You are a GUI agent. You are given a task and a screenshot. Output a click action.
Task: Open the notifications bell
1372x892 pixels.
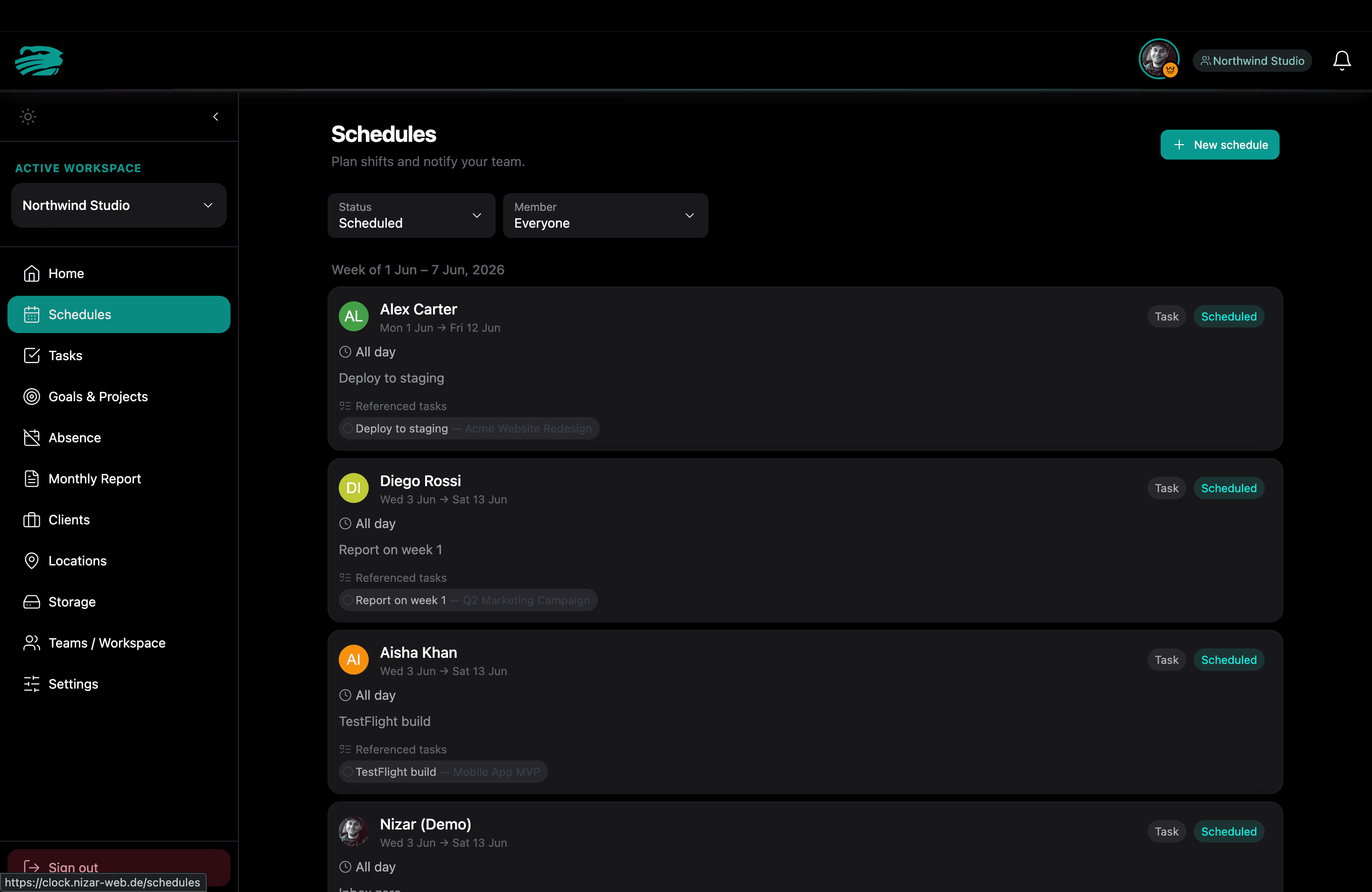click(1342, 61)
